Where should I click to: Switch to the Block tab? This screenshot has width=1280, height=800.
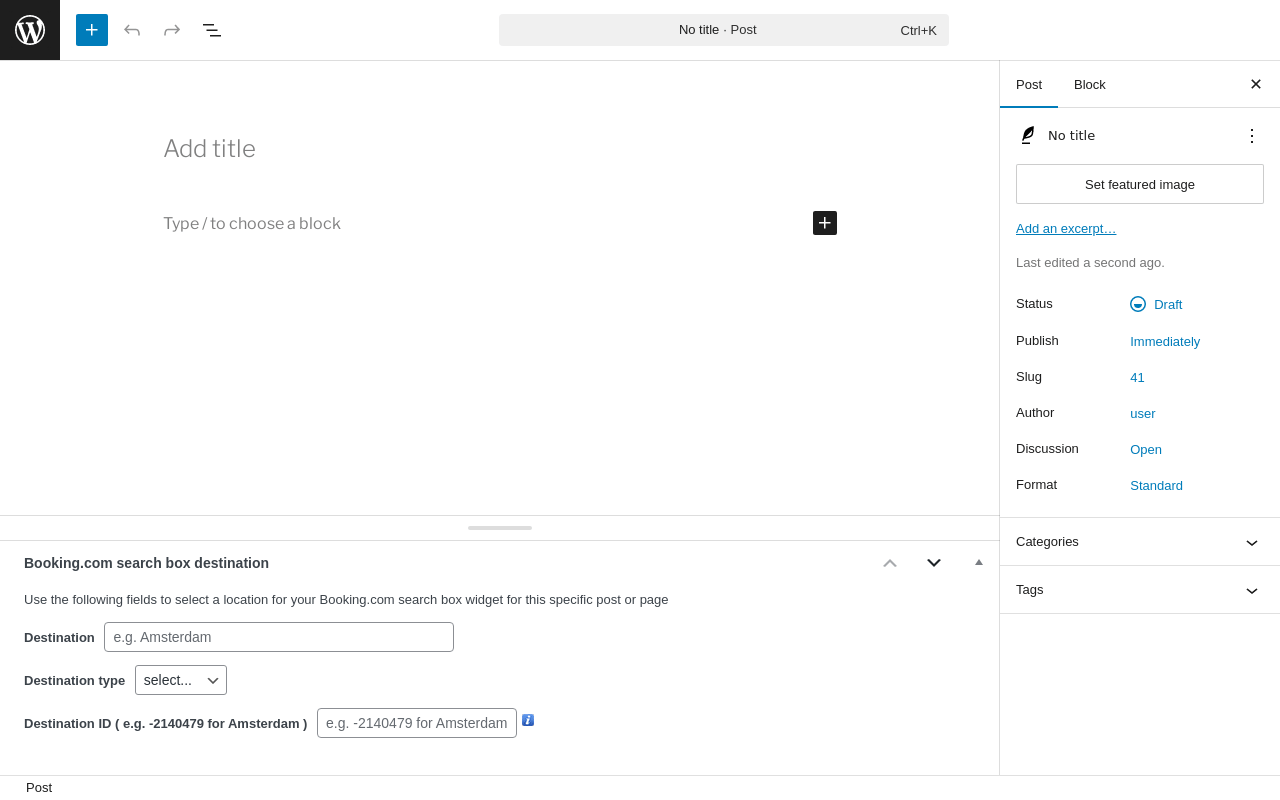1090,84
